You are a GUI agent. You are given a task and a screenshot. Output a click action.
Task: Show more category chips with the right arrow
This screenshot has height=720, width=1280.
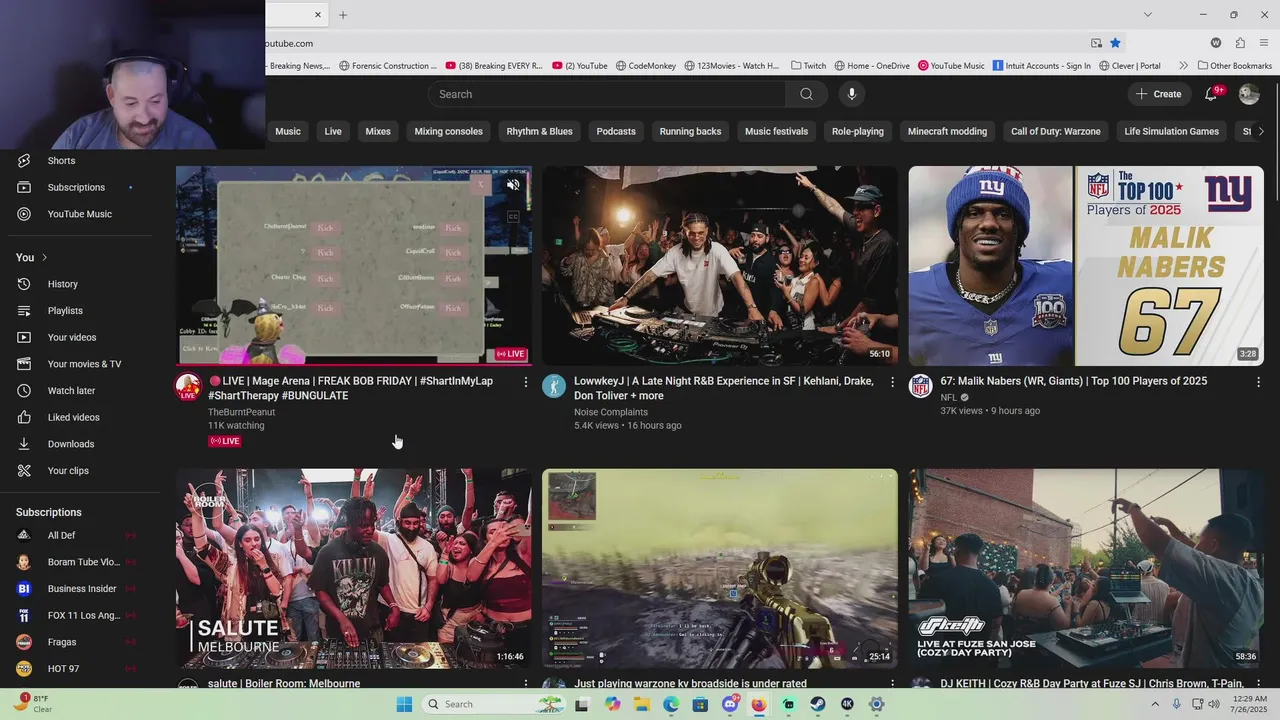click(x=1260, y=131)
